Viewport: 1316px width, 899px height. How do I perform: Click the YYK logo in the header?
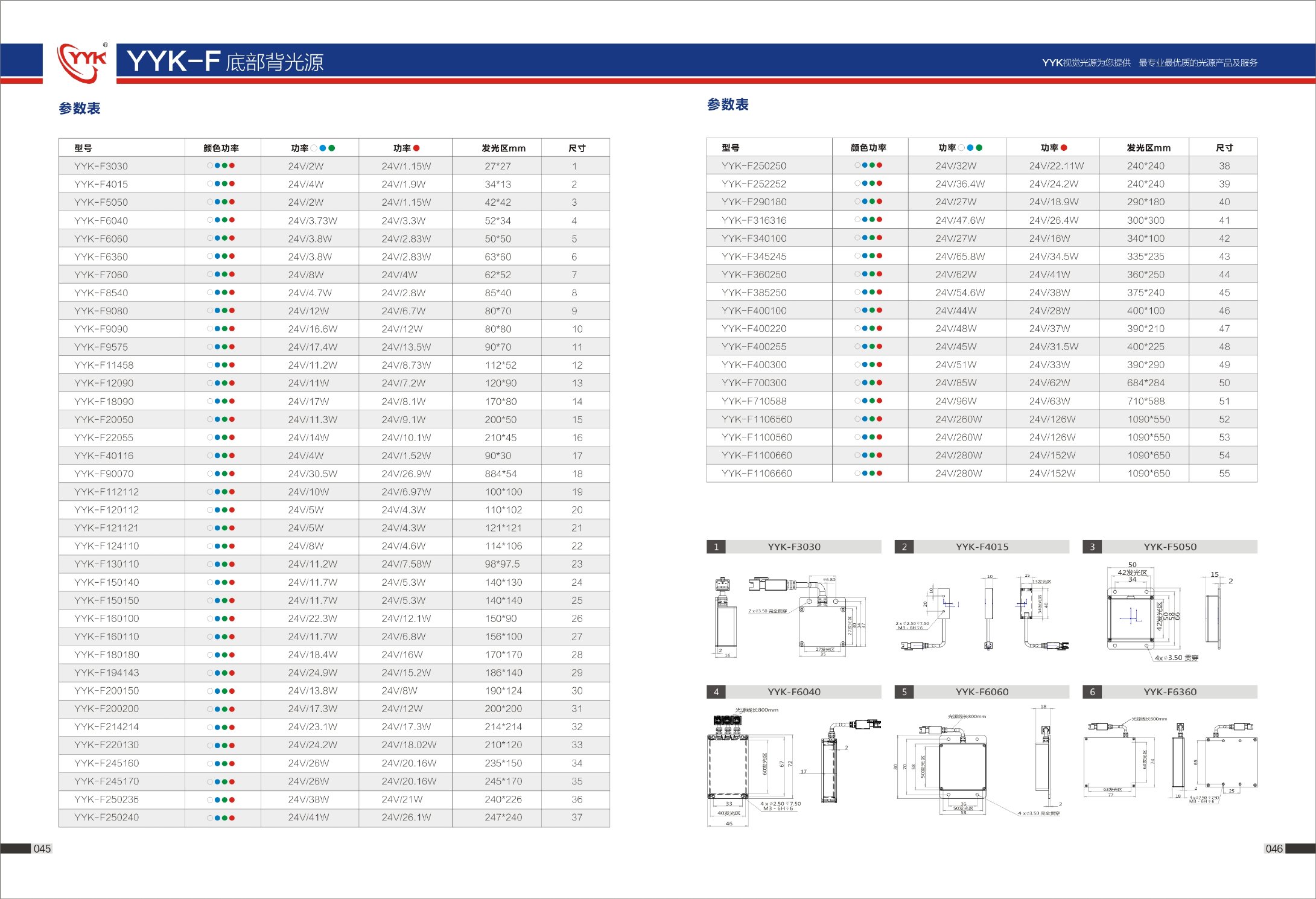(82, 62)
